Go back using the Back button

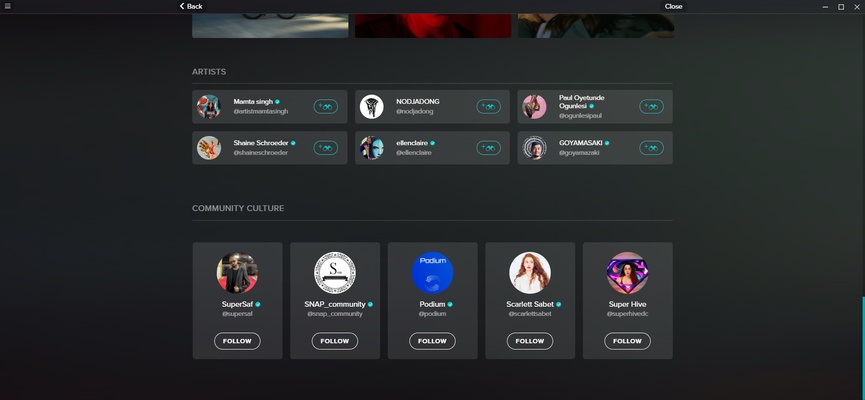[x=191, y=6]
